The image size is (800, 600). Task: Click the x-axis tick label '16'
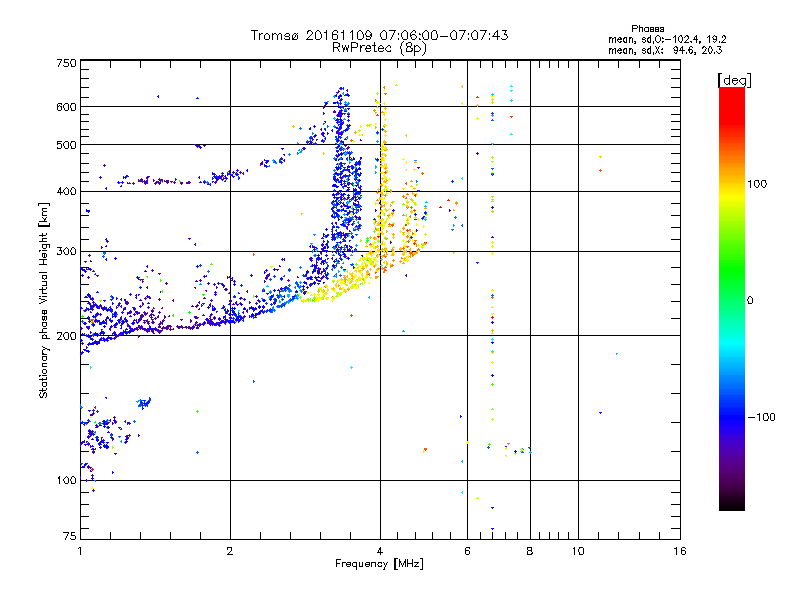click(680, 551)
